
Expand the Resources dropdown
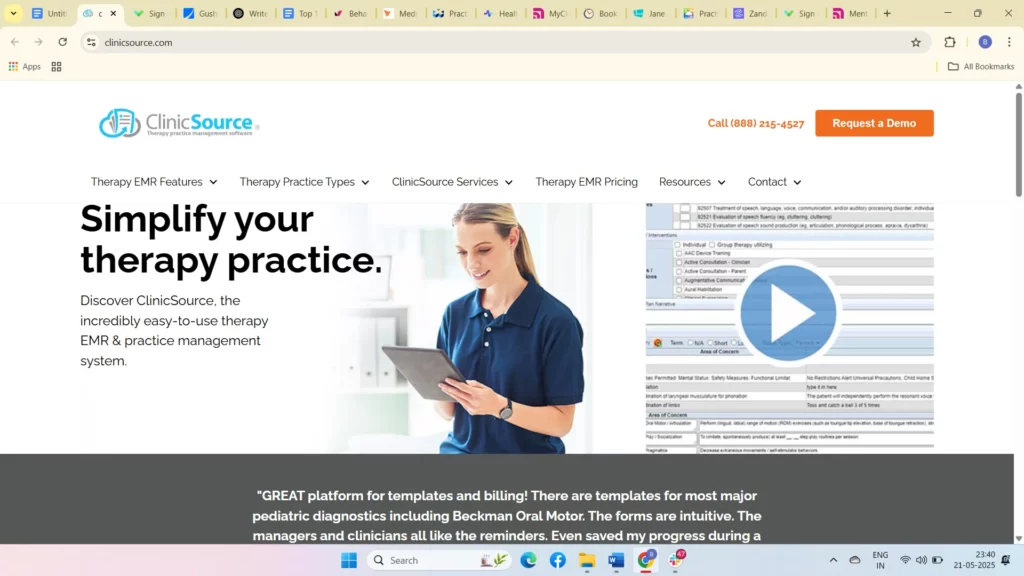[x=692, y=182]
